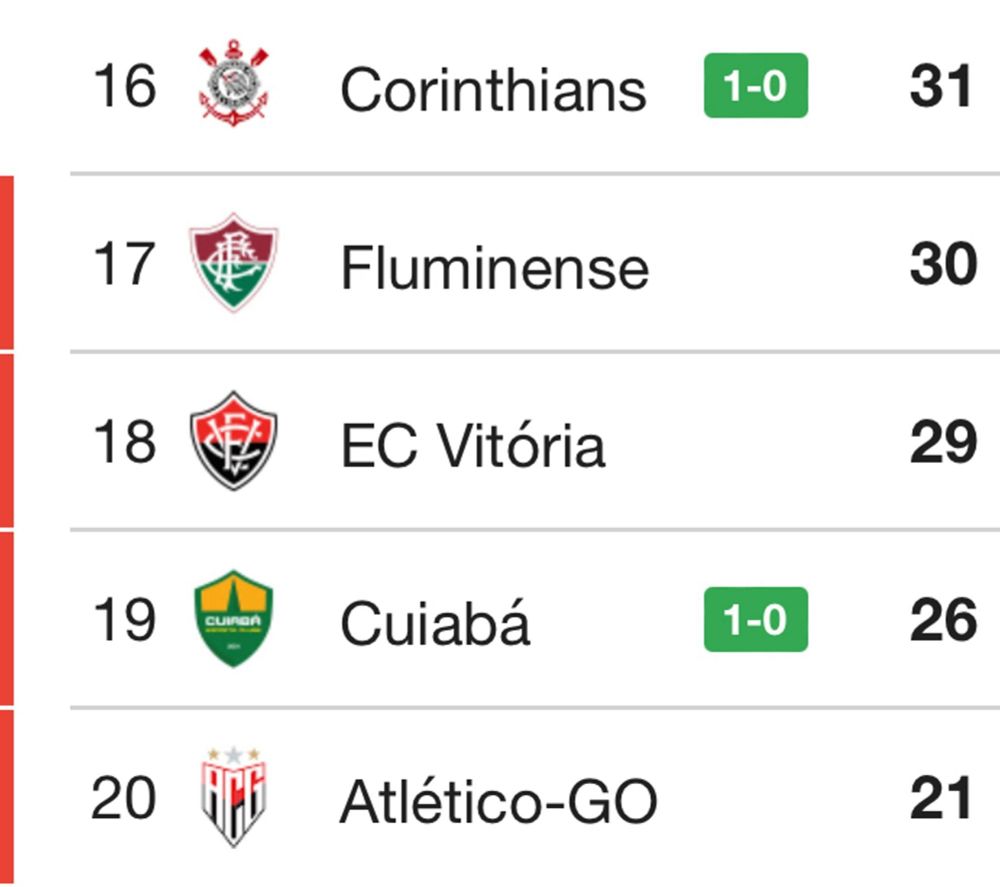Open the Corinthians club crest
This screenshot has width=1000, height=887.
pos(233,83)
